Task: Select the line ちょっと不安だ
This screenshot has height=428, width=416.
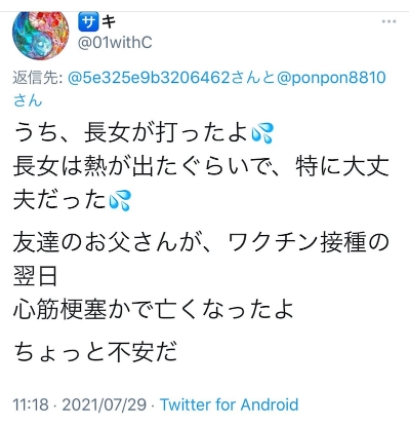Action: tap(95, 353)
